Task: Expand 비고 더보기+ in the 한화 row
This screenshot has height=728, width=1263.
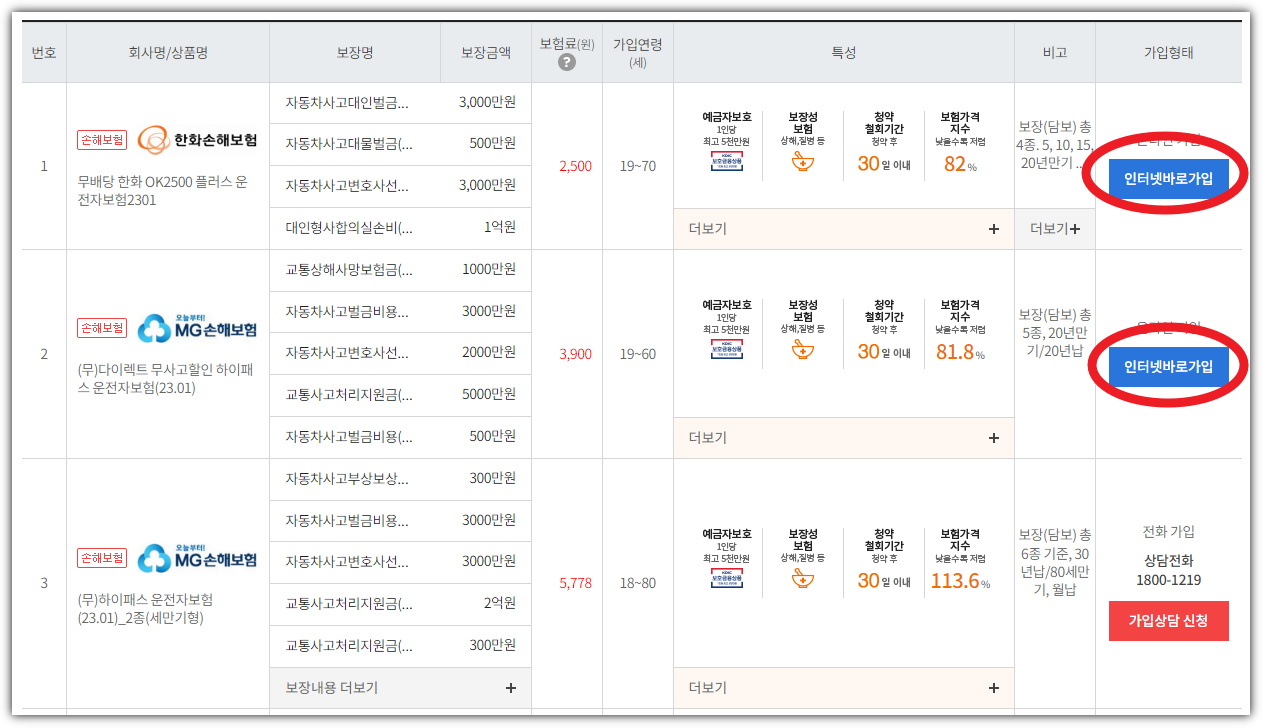Action: 1055,229
